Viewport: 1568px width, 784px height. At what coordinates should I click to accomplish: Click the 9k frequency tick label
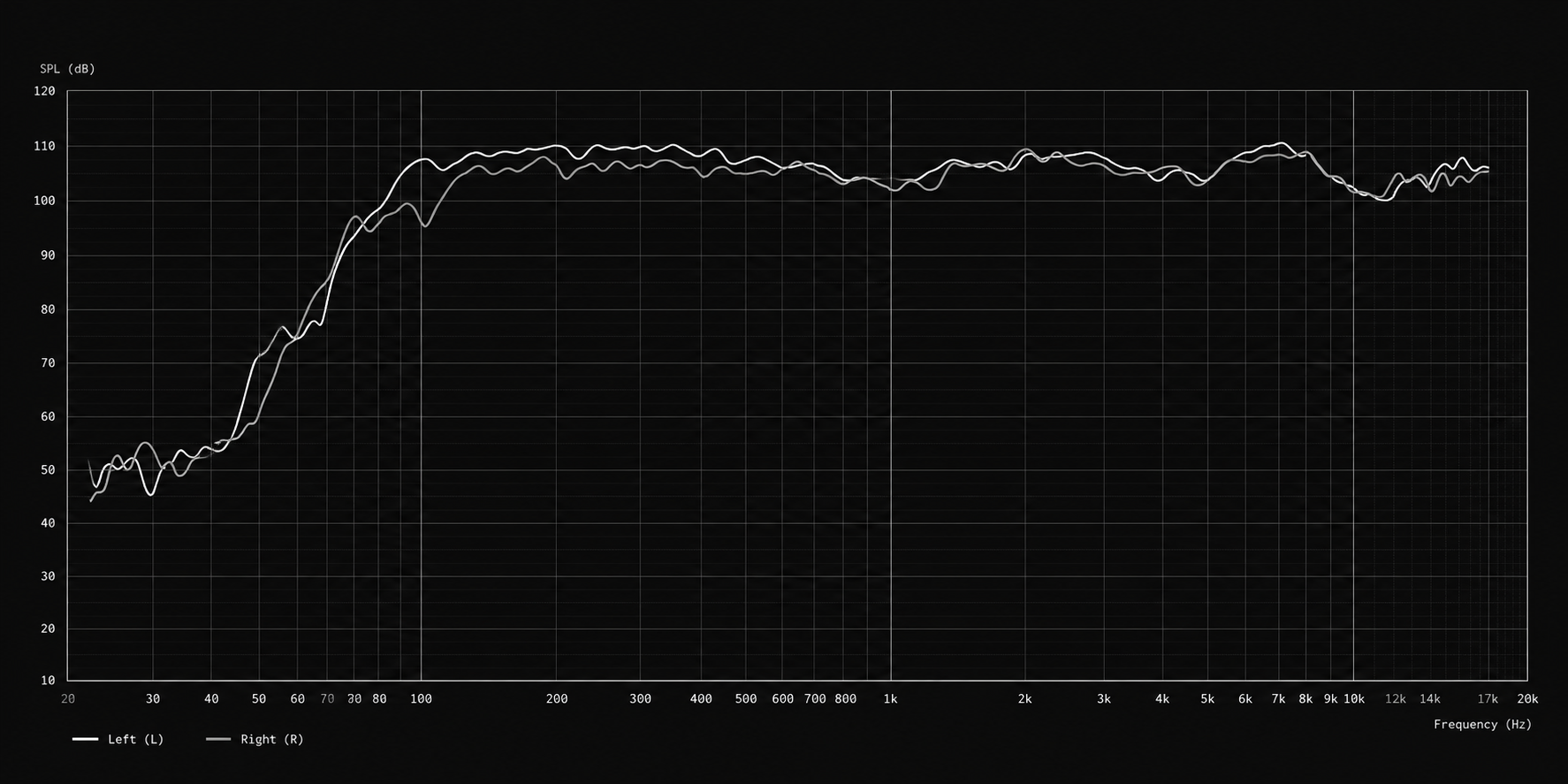1330,699
